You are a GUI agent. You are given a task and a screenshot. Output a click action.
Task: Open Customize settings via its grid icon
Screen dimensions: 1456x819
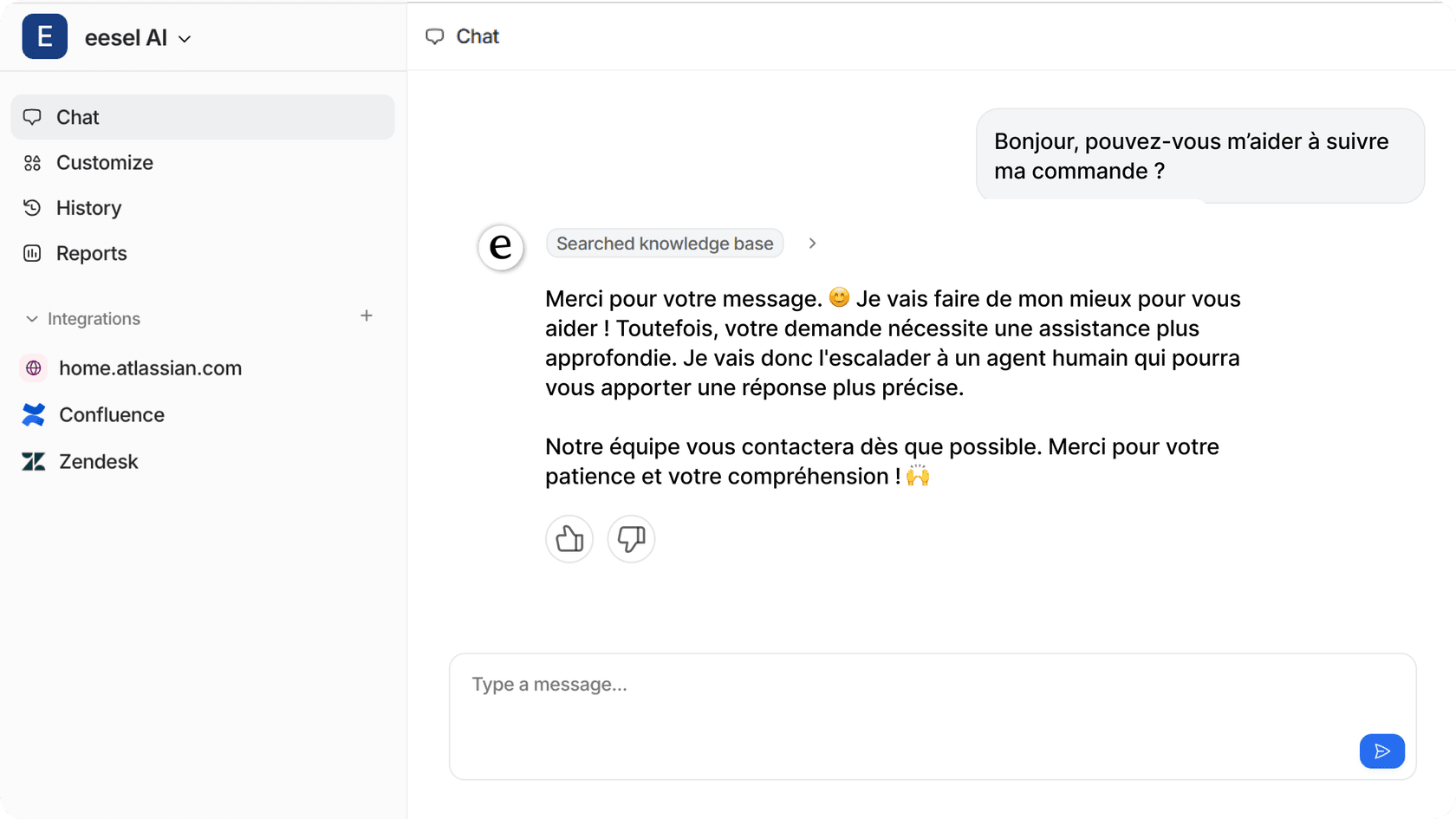33,163
